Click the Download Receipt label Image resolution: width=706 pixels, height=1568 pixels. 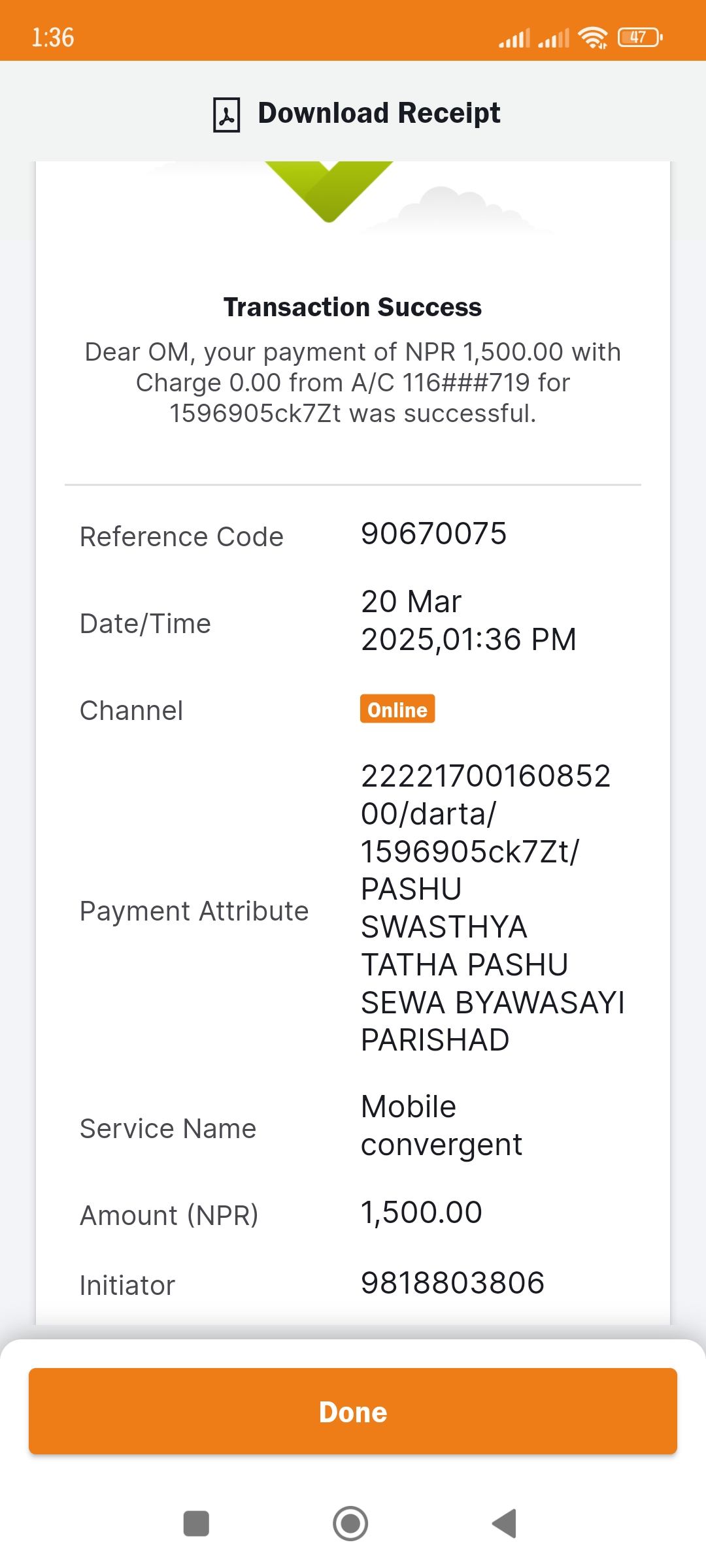click(x=379, y=113)
